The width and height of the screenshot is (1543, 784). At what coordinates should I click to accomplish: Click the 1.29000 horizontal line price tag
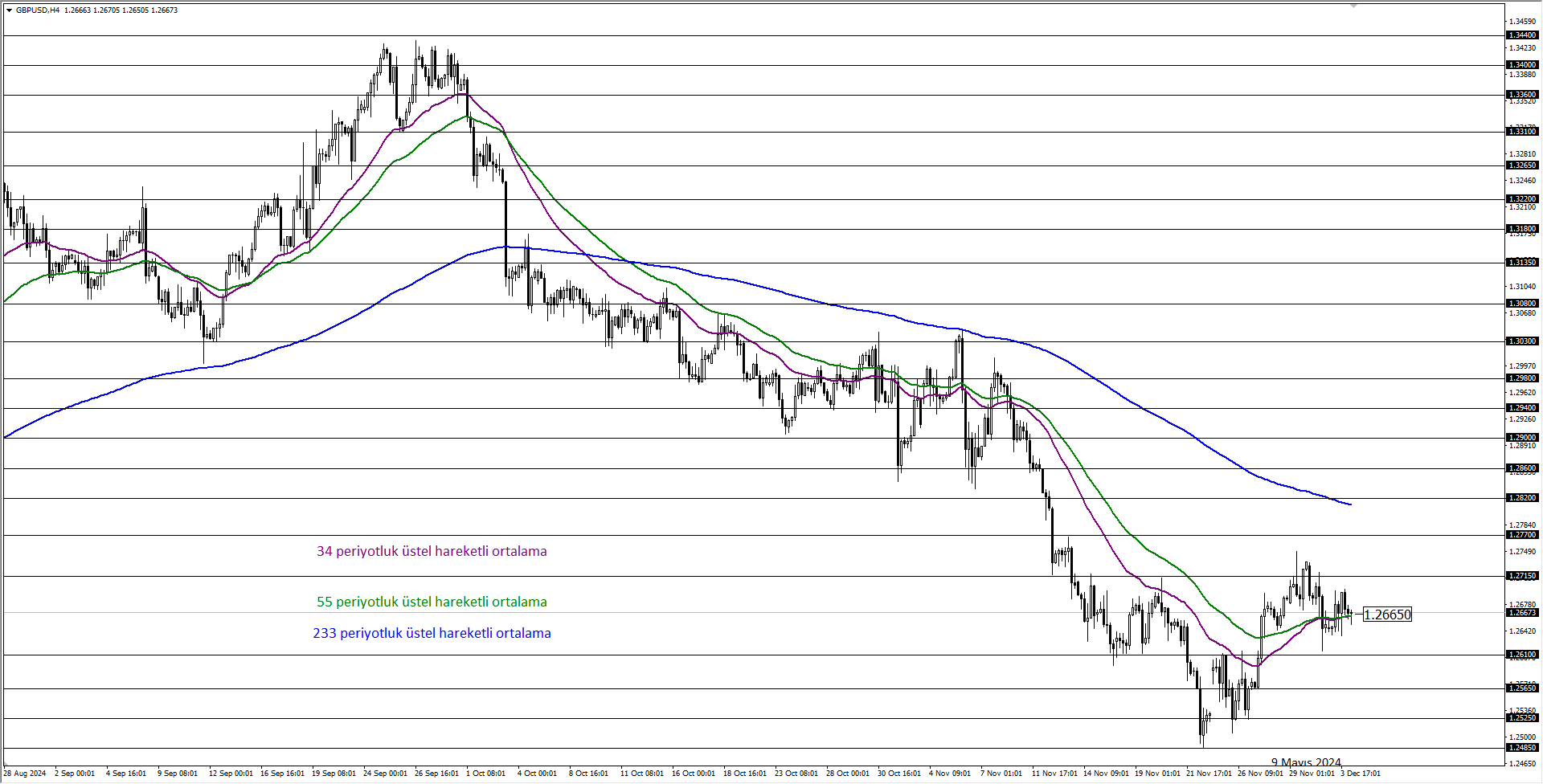[x=1522, y=438]
